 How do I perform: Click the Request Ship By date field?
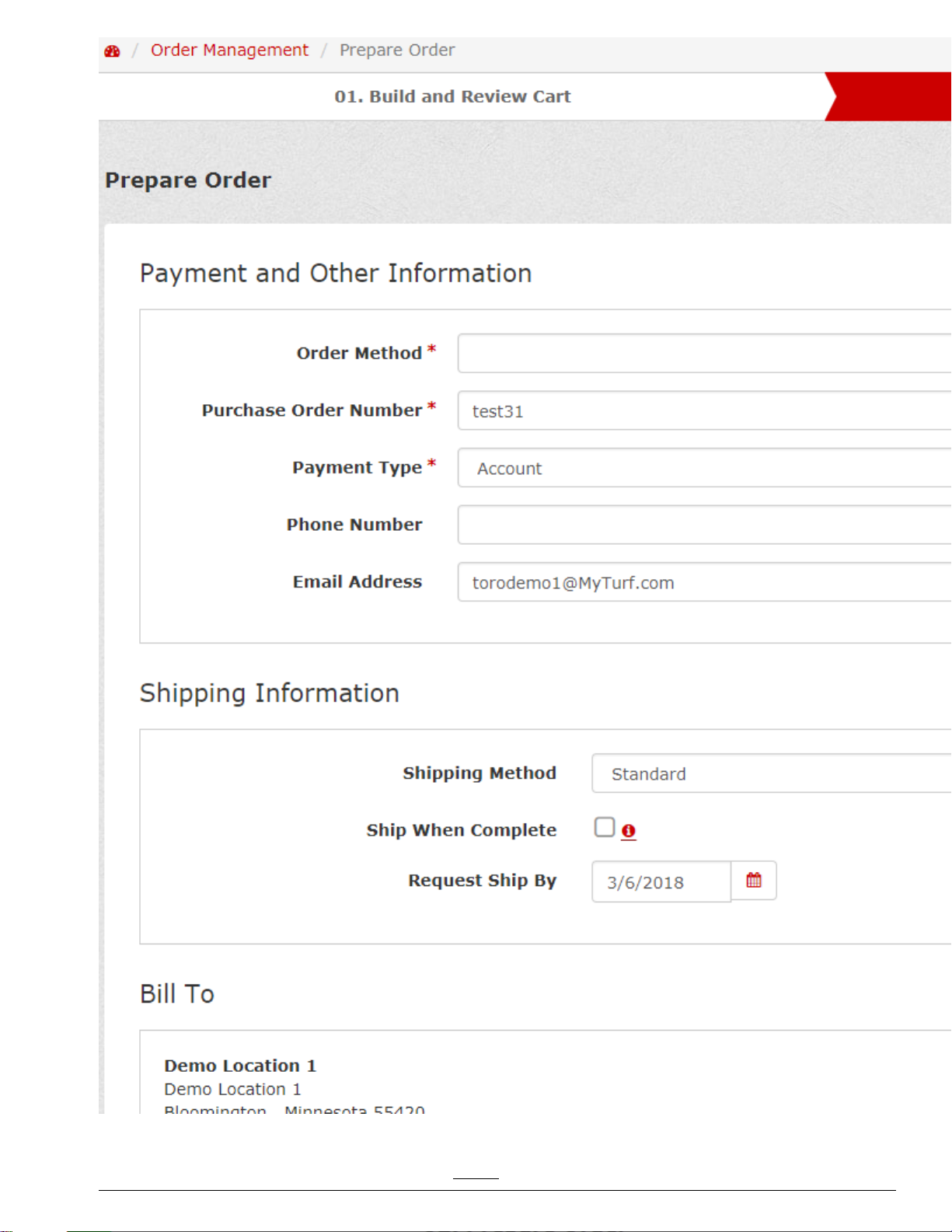tap(661, 882)
